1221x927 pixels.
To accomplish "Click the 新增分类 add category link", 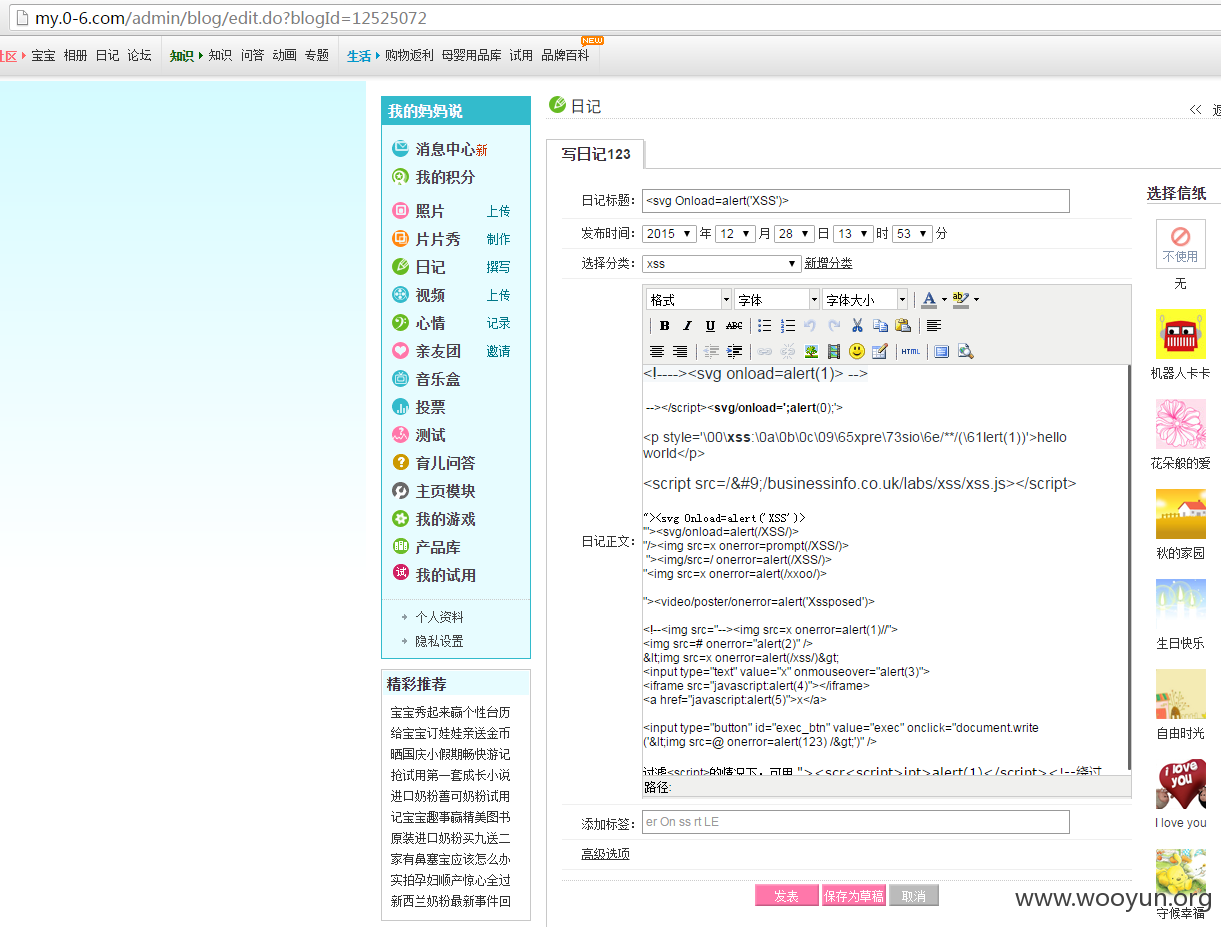I will point(829,264).
